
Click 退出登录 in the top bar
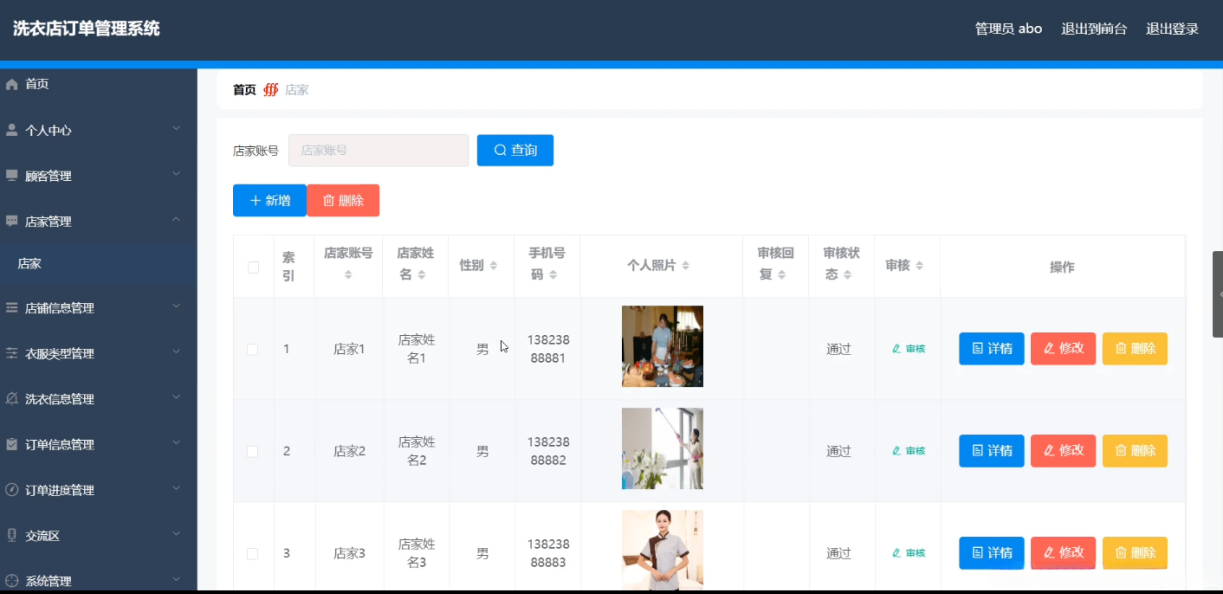[1171, 28]
